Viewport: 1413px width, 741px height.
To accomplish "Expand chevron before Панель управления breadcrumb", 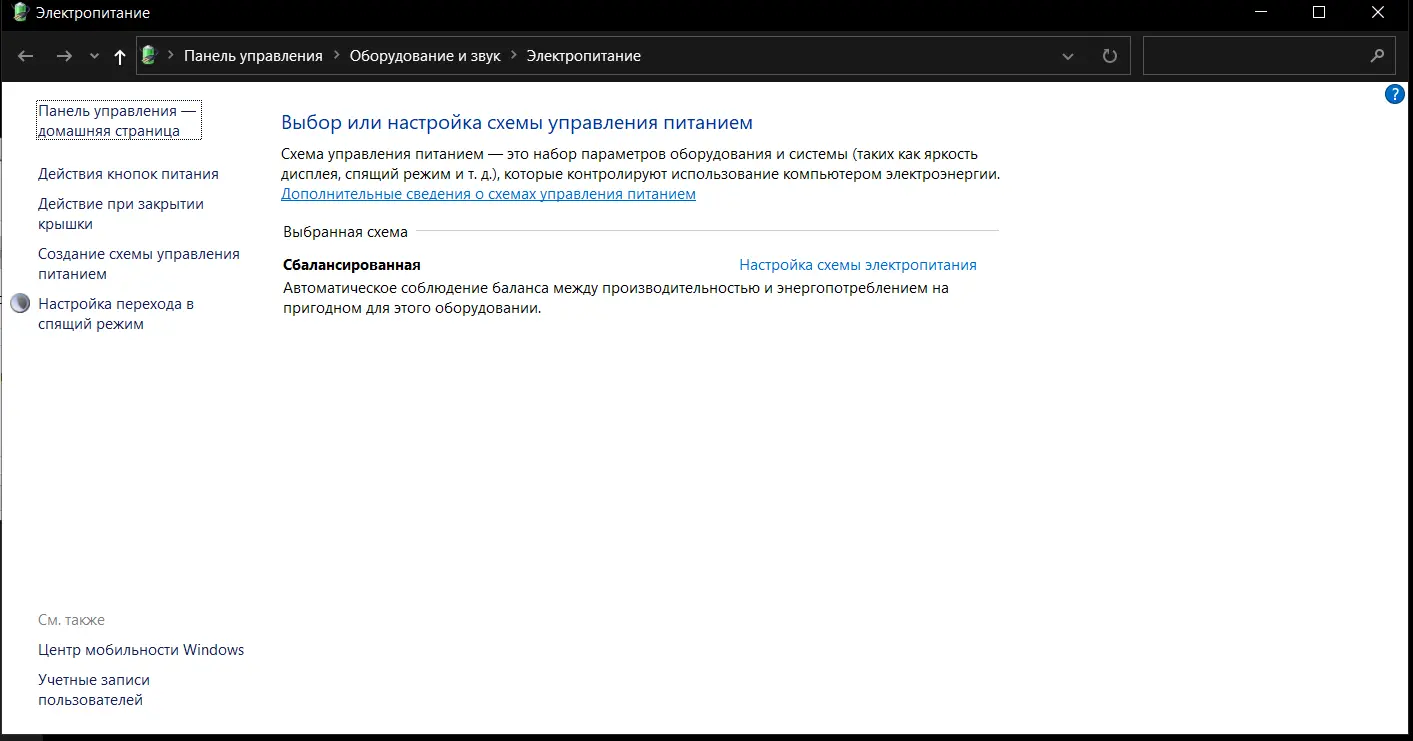I will [x=171, y=56].
